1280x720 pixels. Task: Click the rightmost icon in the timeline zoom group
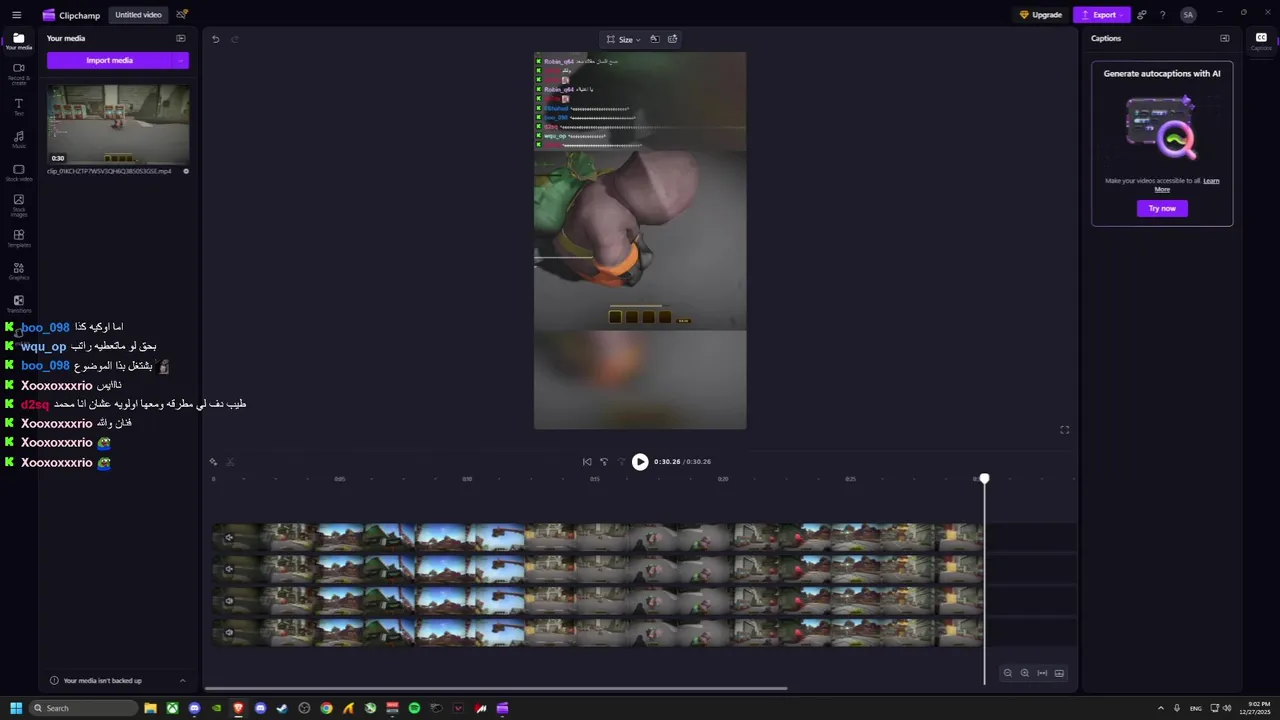coord(1059,673)
